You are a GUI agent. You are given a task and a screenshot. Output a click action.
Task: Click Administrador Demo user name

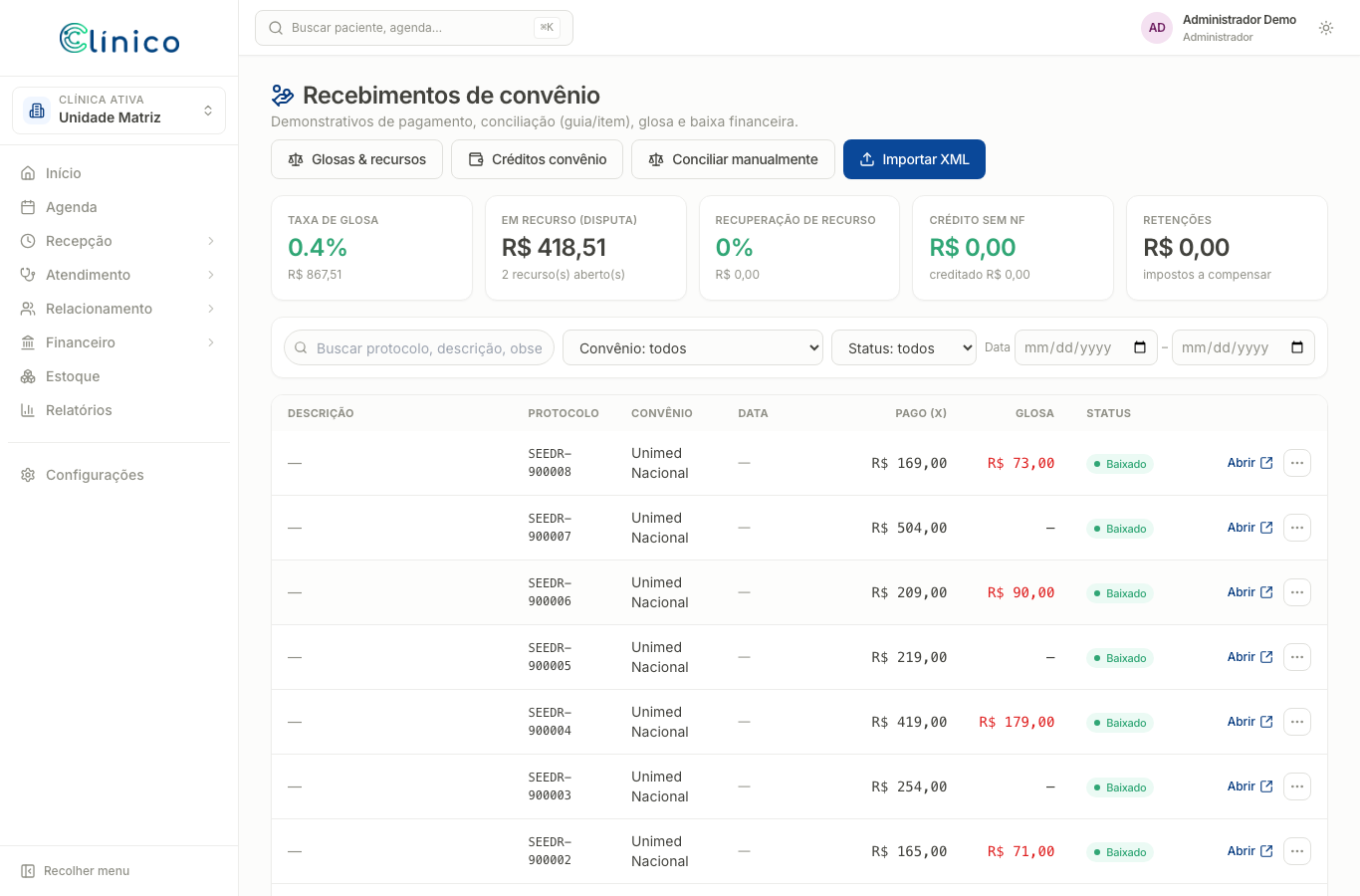[x=1240, y=20]
